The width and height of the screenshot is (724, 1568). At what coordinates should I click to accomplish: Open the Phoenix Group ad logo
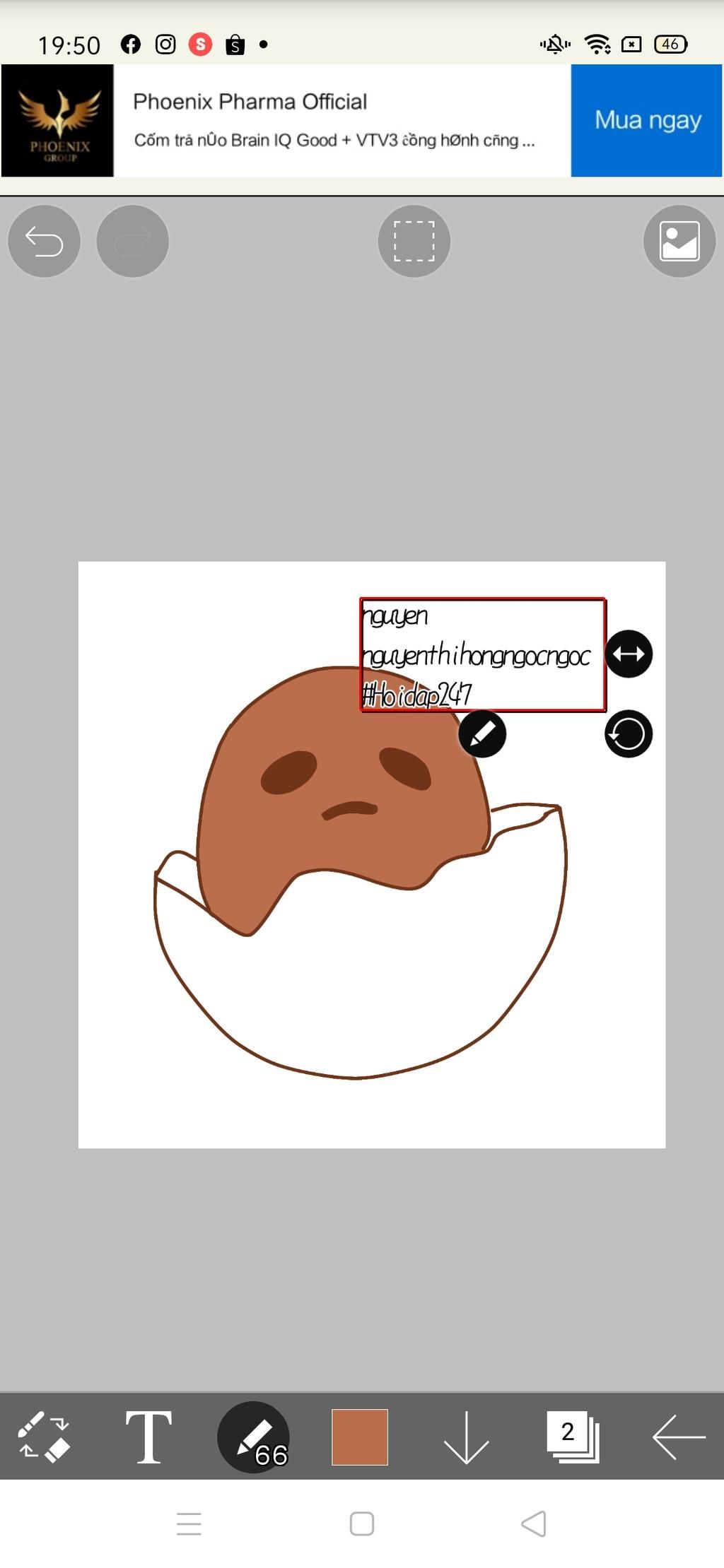(x=58, y=120)
